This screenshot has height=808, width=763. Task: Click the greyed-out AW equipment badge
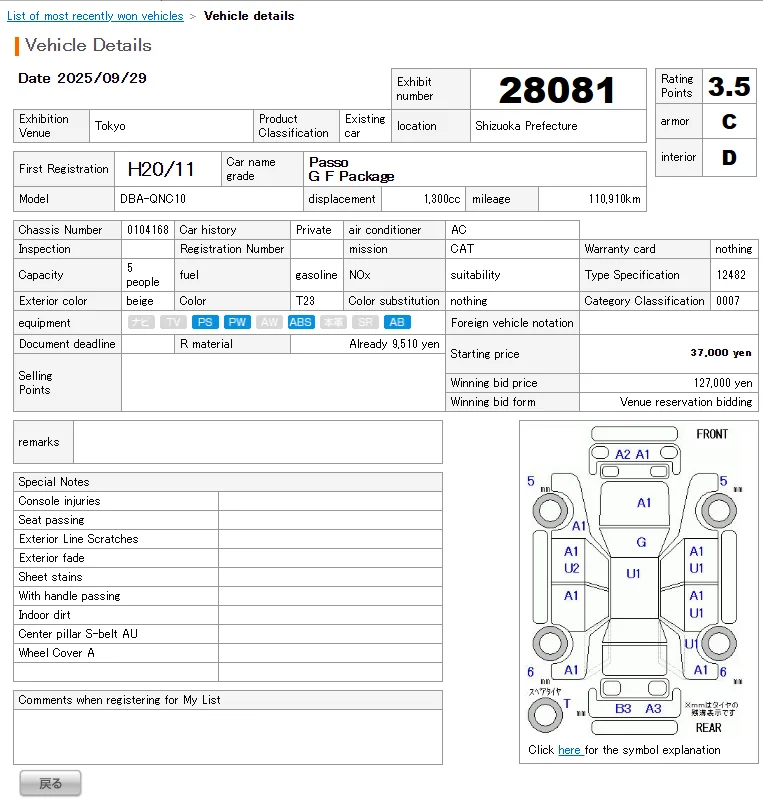click(x=268, y=322)
